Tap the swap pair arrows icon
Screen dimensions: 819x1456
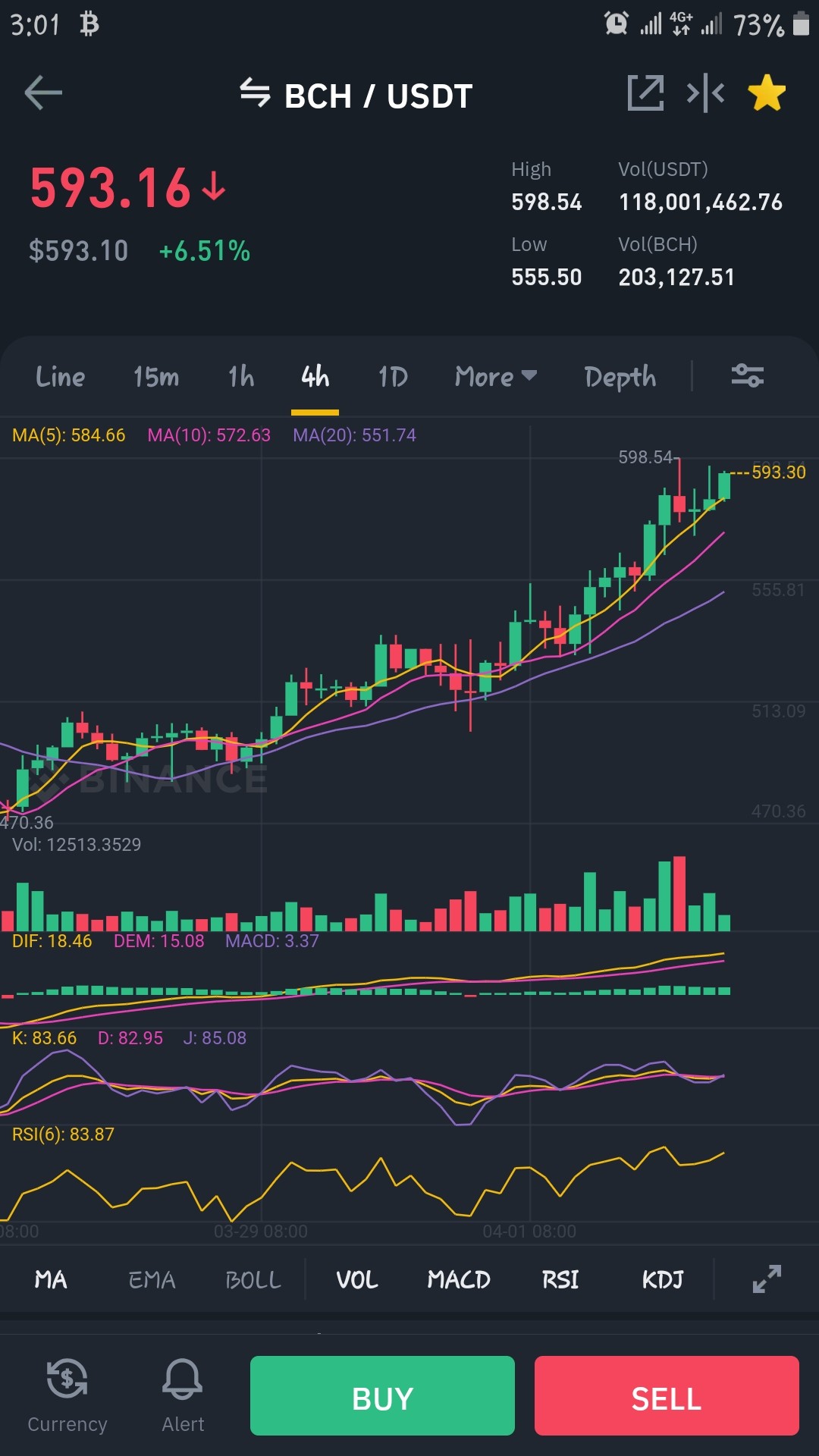pos(255,93)
